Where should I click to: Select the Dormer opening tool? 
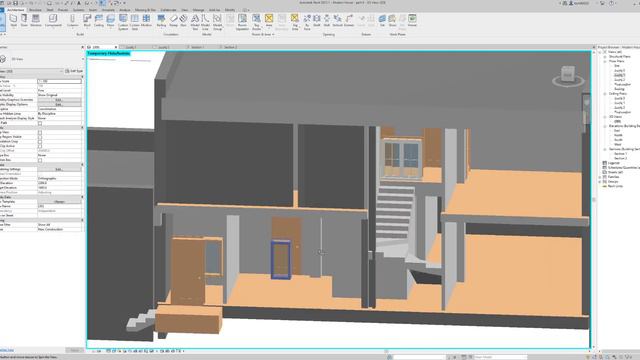click(349, 20)
